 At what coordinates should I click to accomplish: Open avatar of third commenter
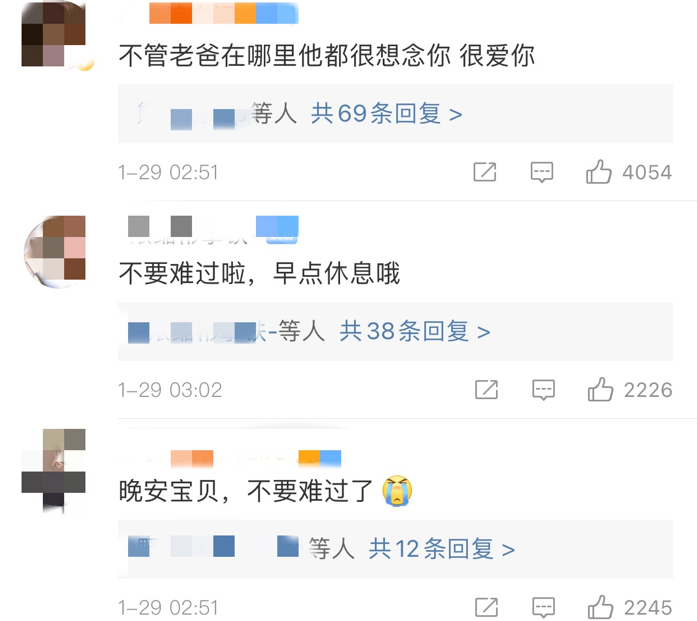coord(54,469)
